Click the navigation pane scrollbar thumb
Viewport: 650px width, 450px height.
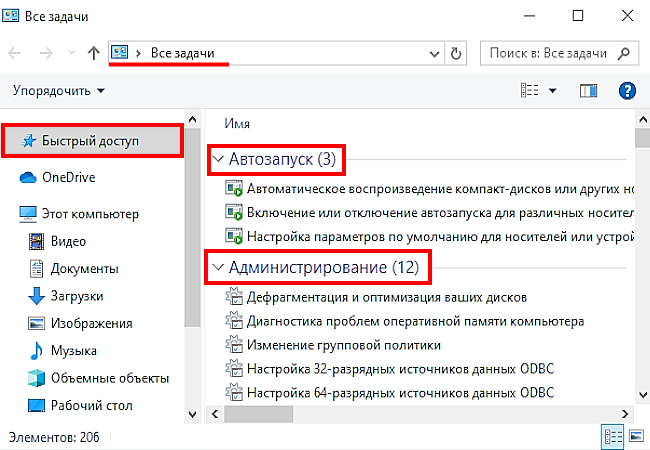(x=192, y=227)
